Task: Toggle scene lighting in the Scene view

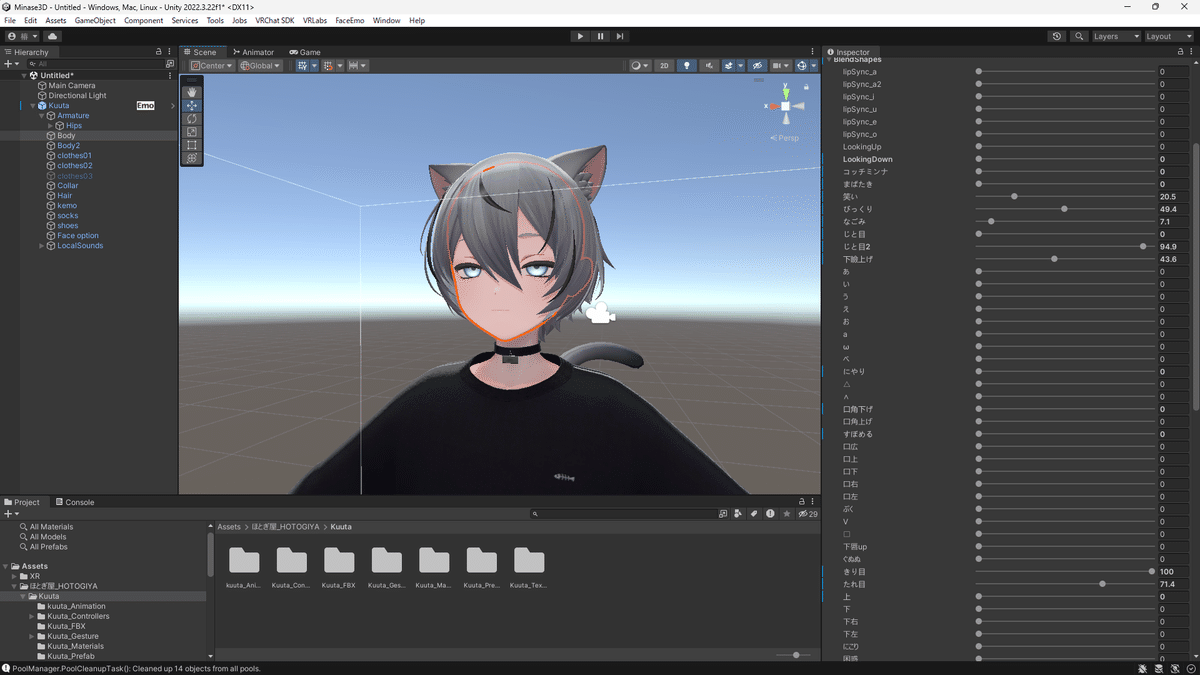Action: [687, 65]
